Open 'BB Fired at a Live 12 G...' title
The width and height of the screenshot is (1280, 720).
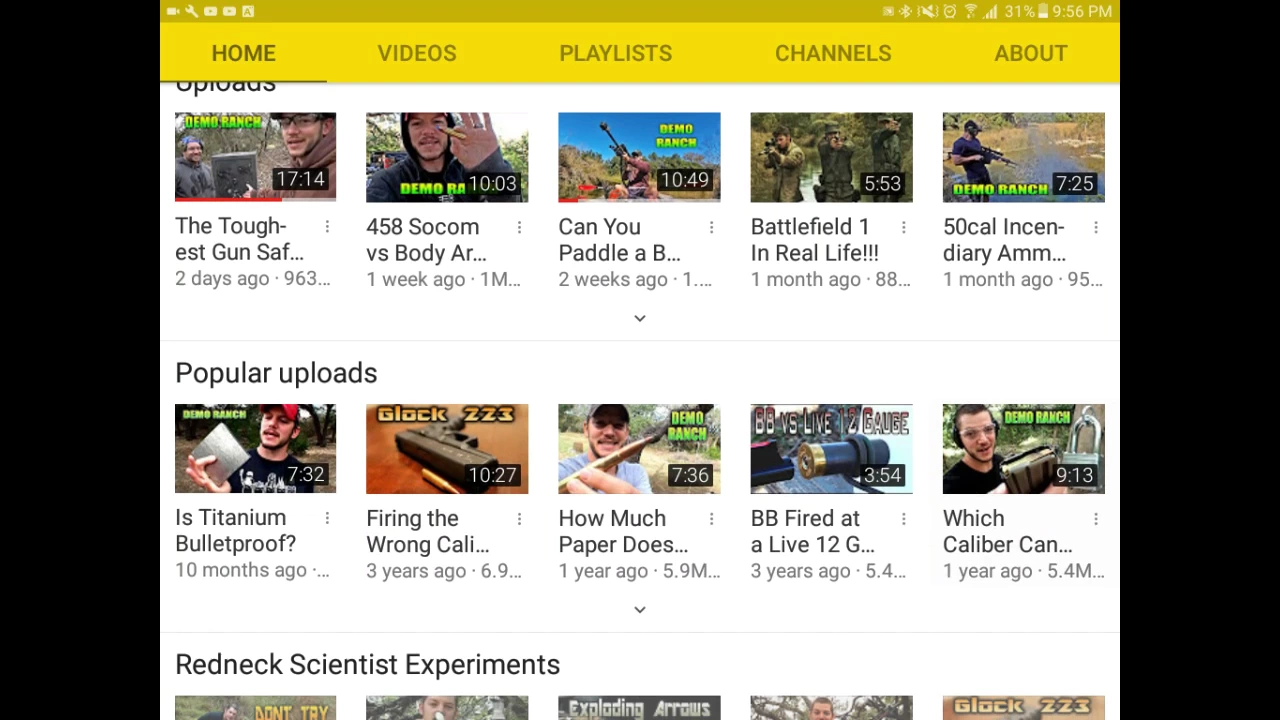(x=813, y=531)
